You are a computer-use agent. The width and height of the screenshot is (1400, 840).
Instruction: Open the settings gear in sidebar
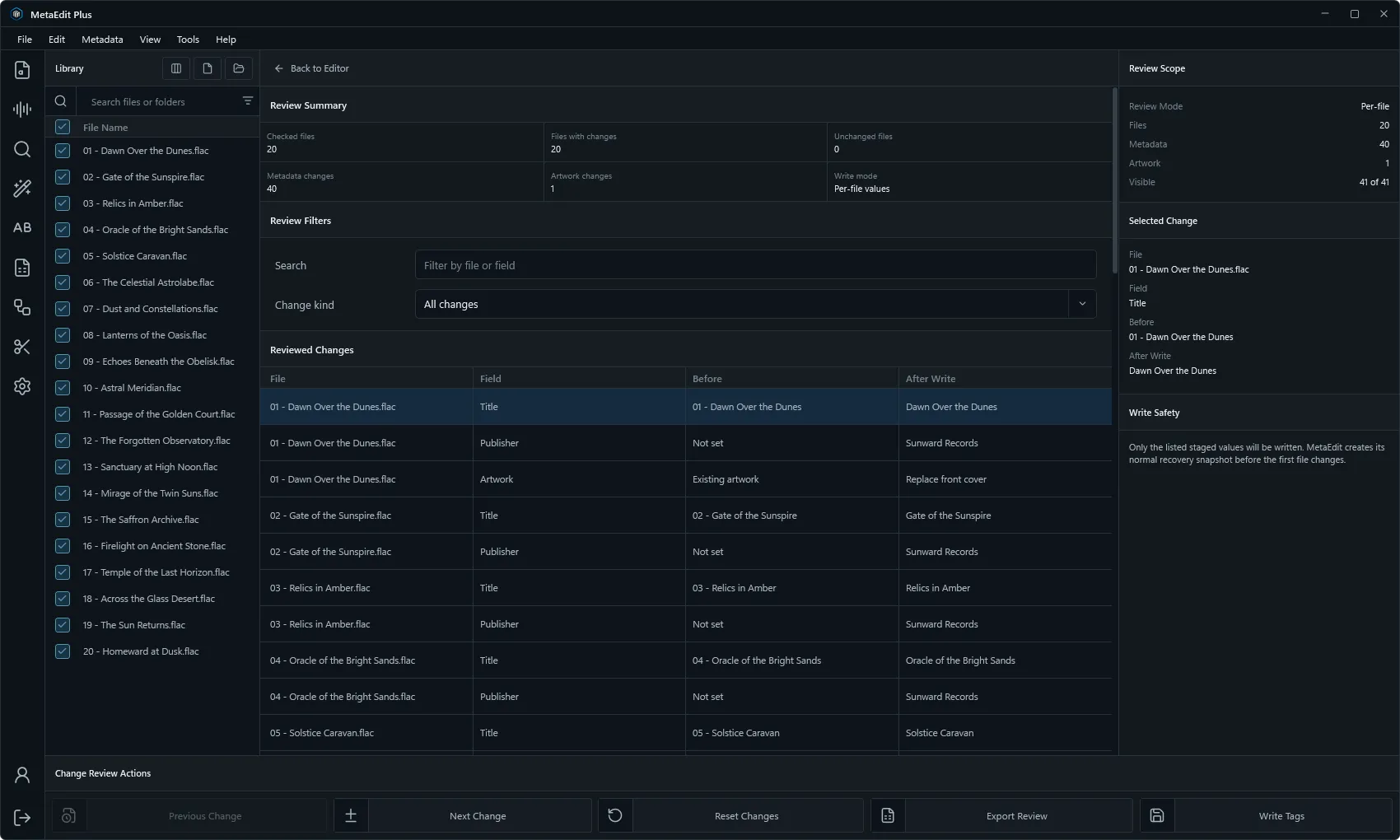point(22,386)
